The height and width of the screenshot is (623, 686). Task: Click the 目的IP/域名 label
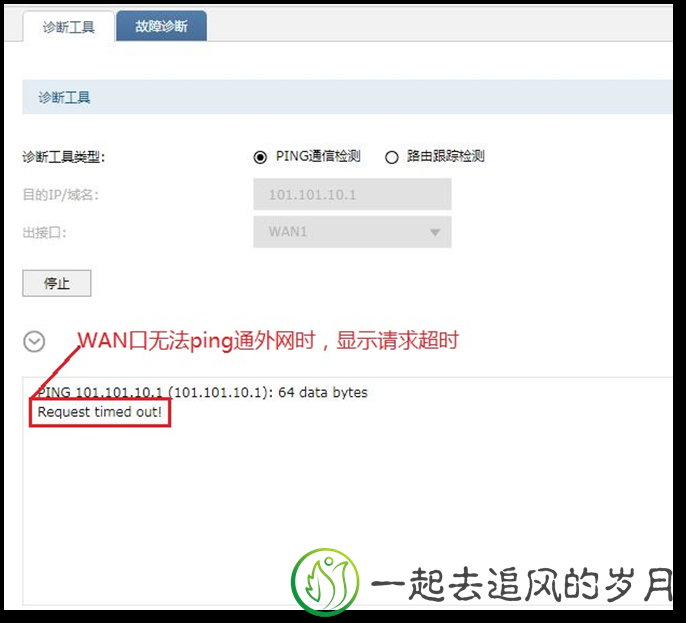pos(61,195)
